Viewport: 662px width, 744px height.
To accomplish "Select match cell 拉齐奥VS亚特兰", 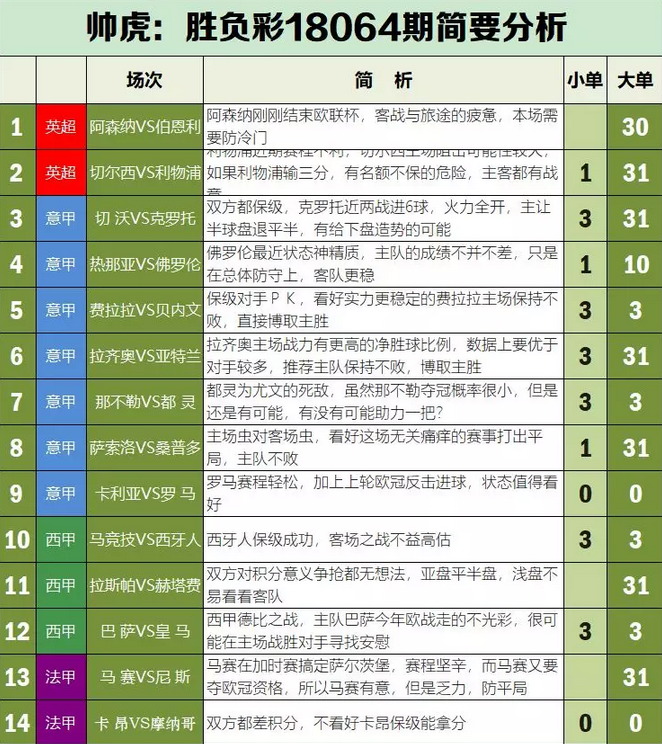I will (x=145, y=356).
